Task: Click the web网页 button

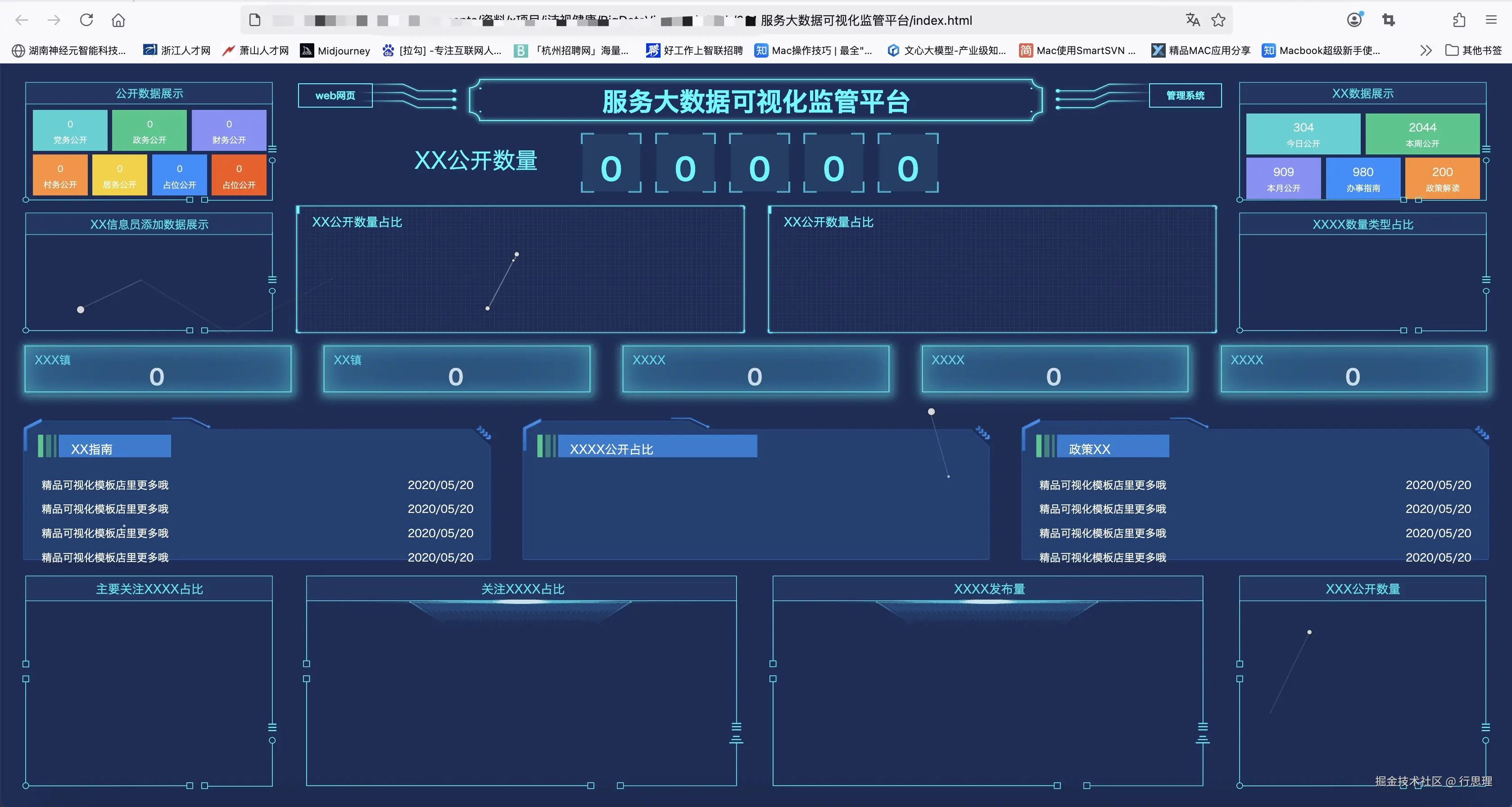Action: pyautogui.click(x=335, y=95)
